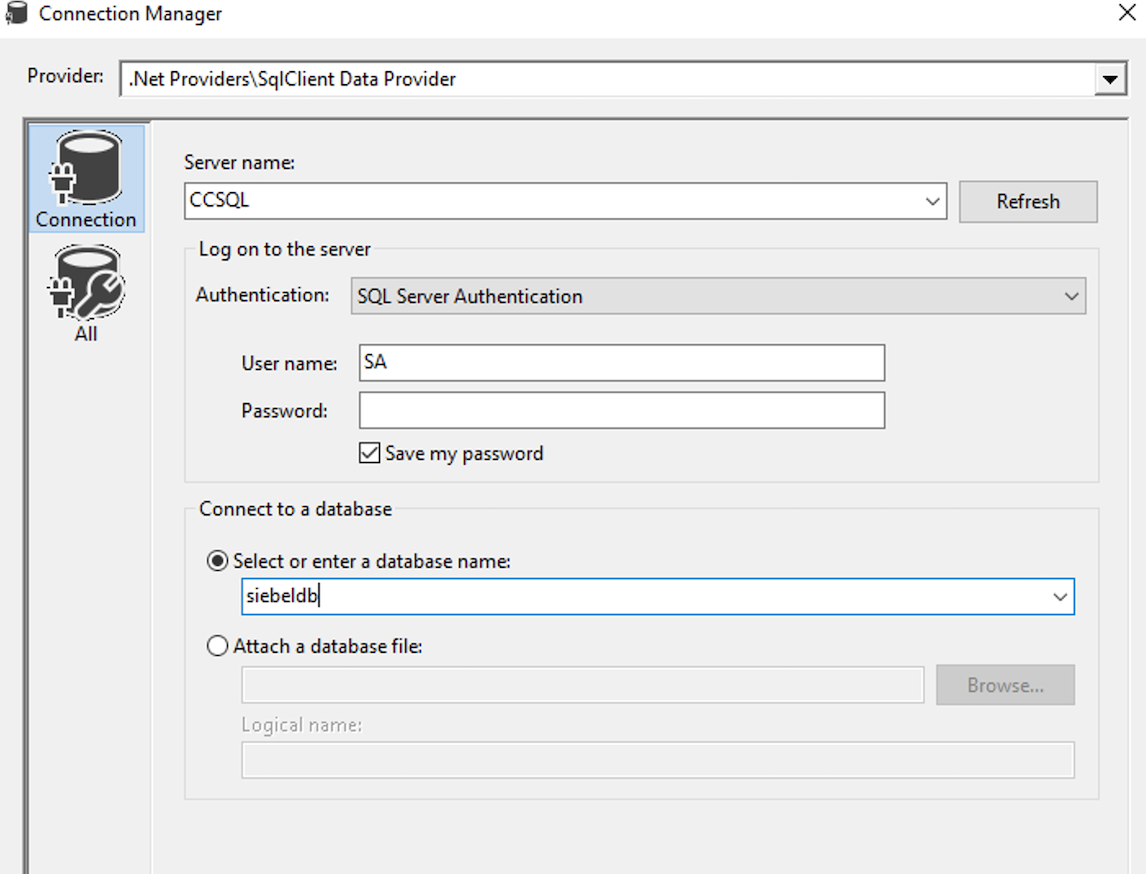Viewport: 1146px width, 874px height.
Task: Close the Connection Manager dialog
Action: (1126, 14)
